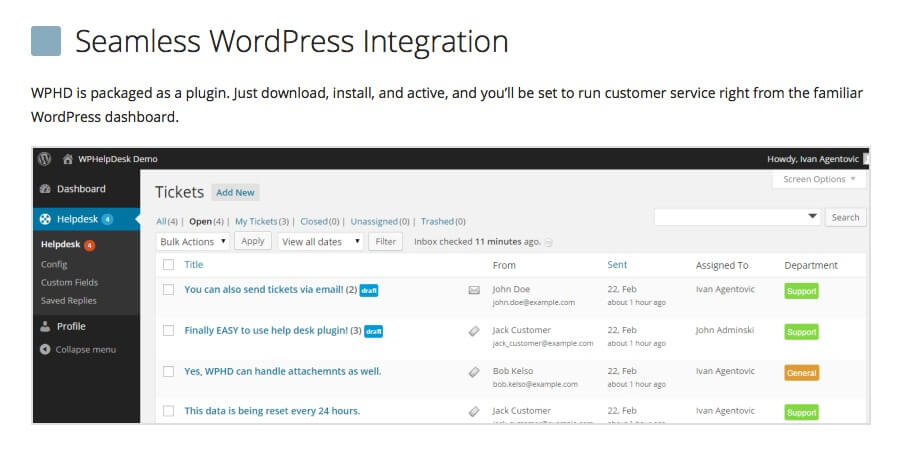Check the 'This data is being reset' row
The height and width of the screenshot is (457, 920).
point(168,411)
